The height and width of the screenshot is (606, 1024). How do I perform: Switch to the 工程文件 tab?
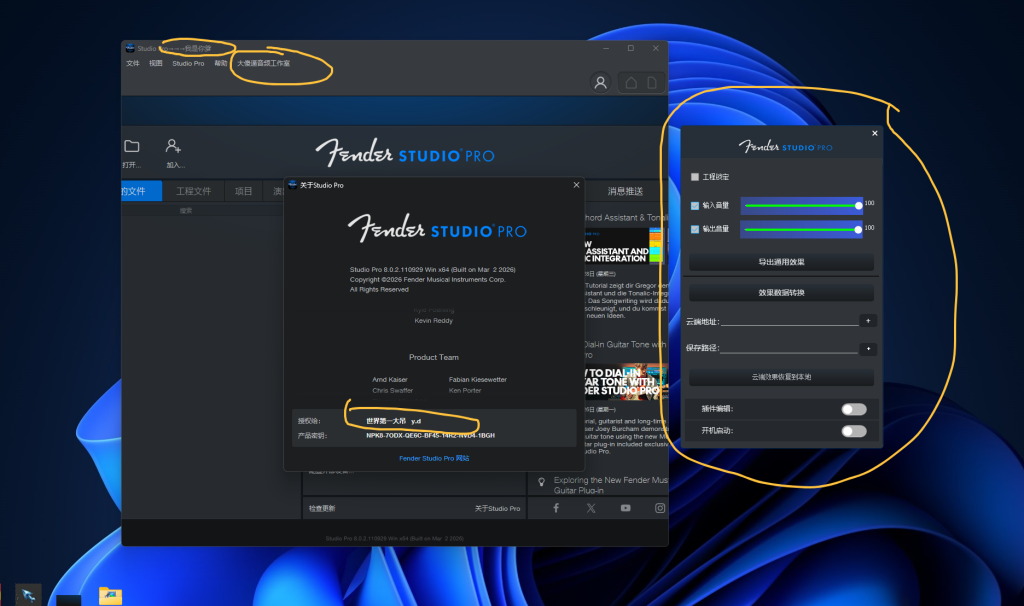(x=193, y=191)
